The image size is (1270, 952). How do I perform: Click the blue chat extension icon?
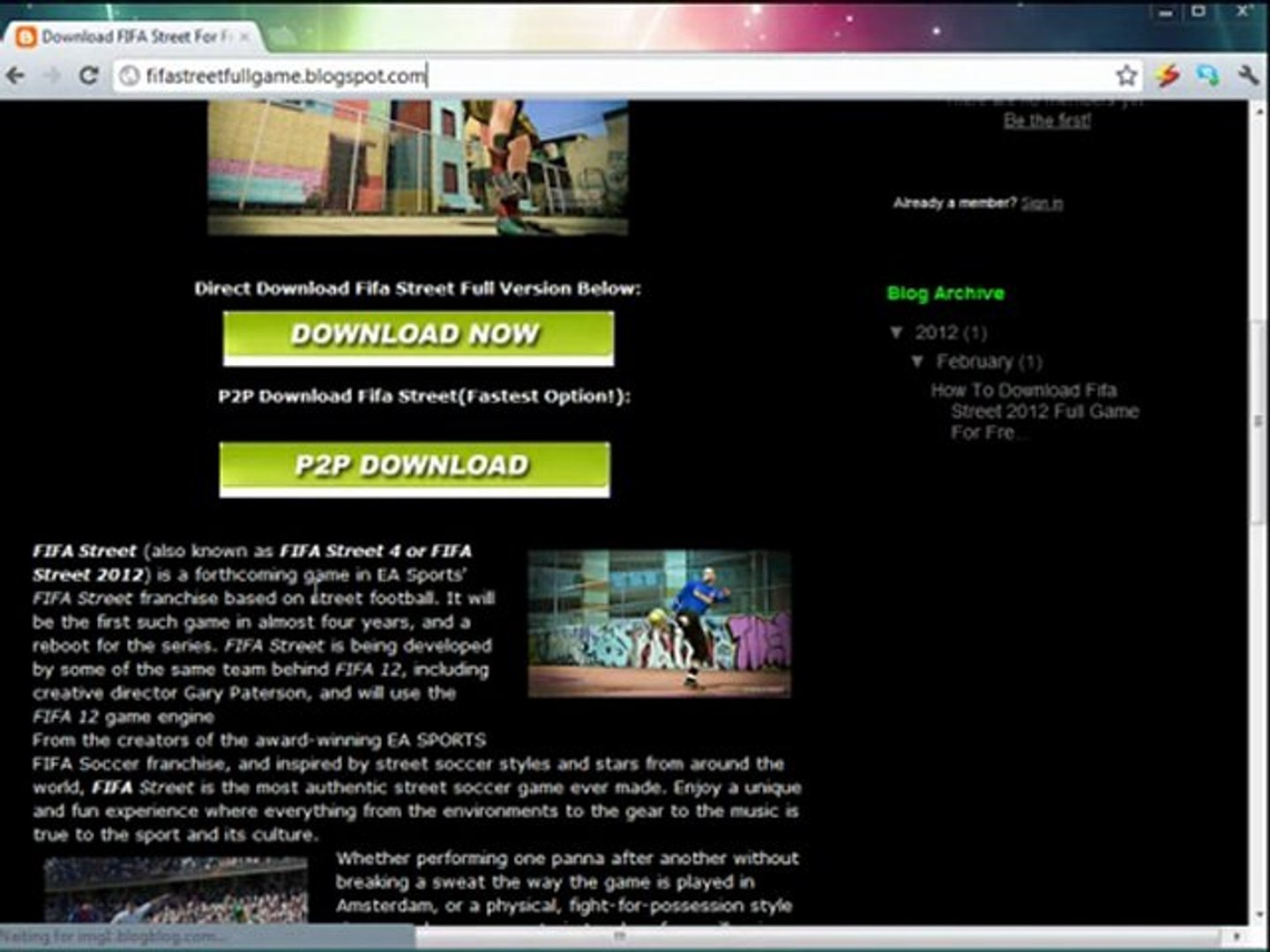click(1207, 76)
